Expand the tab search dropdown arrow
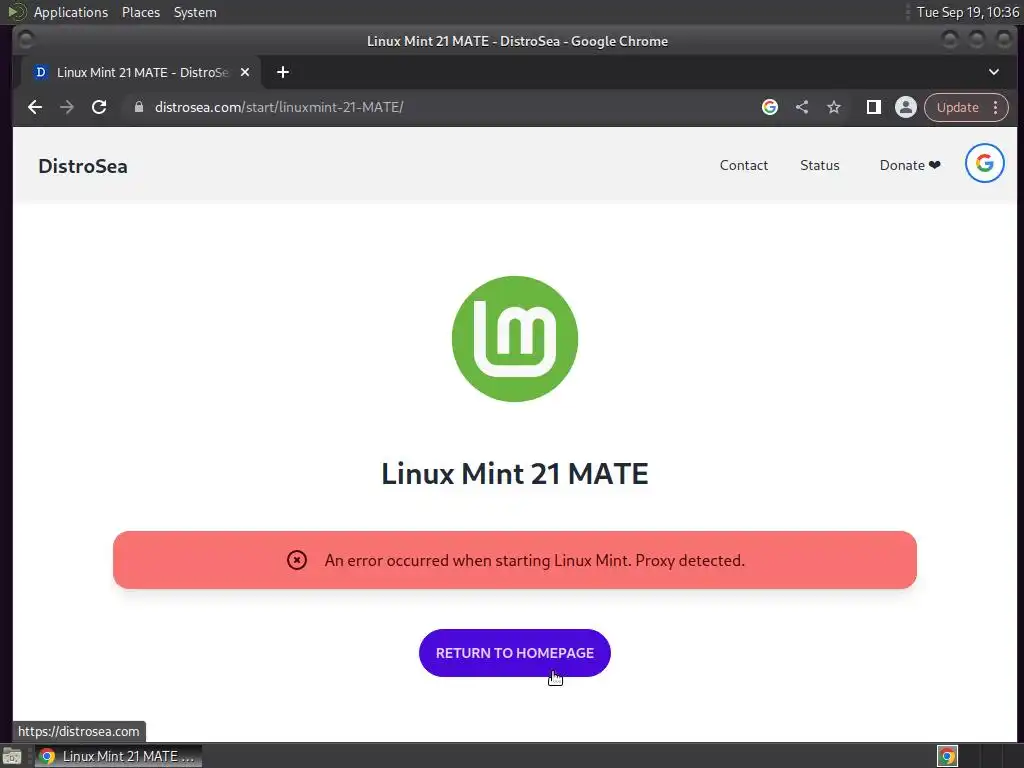 [x=993, y=72]
